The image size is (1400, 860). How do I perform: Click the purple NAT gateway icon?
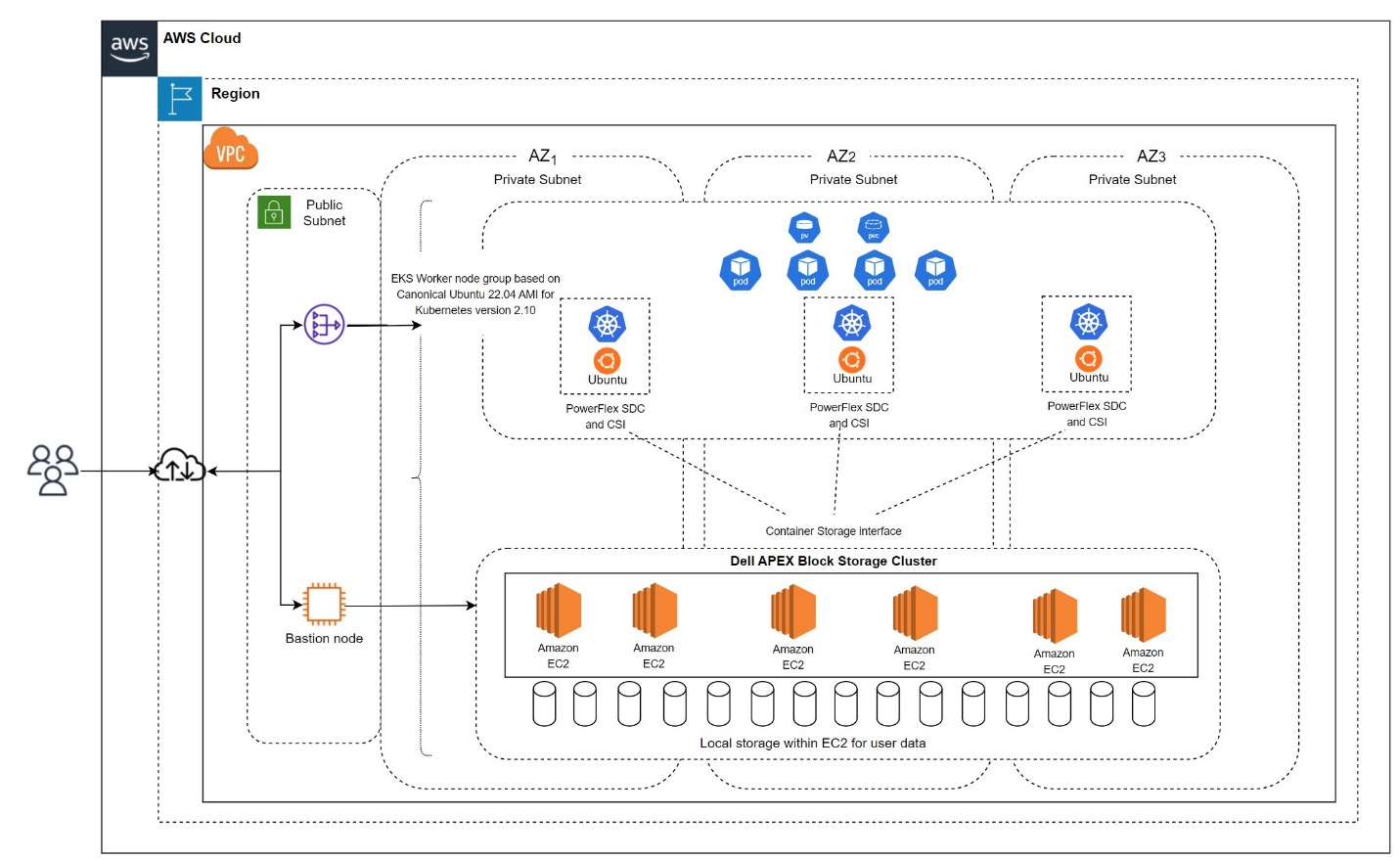point(325,325)
